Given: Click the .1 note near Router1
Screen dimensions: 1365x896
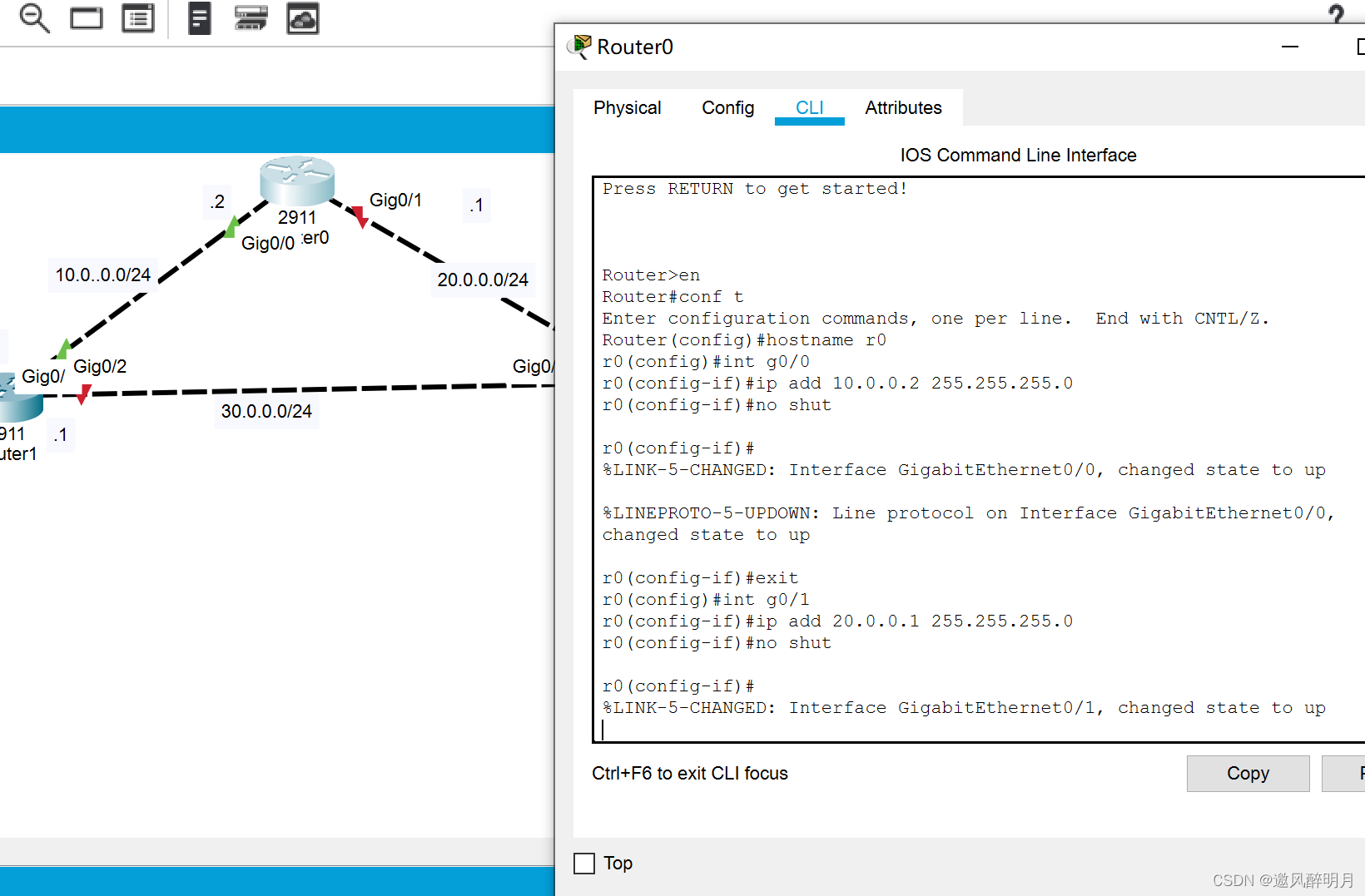Looking at the screenshot, I should pyautogui.click(x=60, y=434).
